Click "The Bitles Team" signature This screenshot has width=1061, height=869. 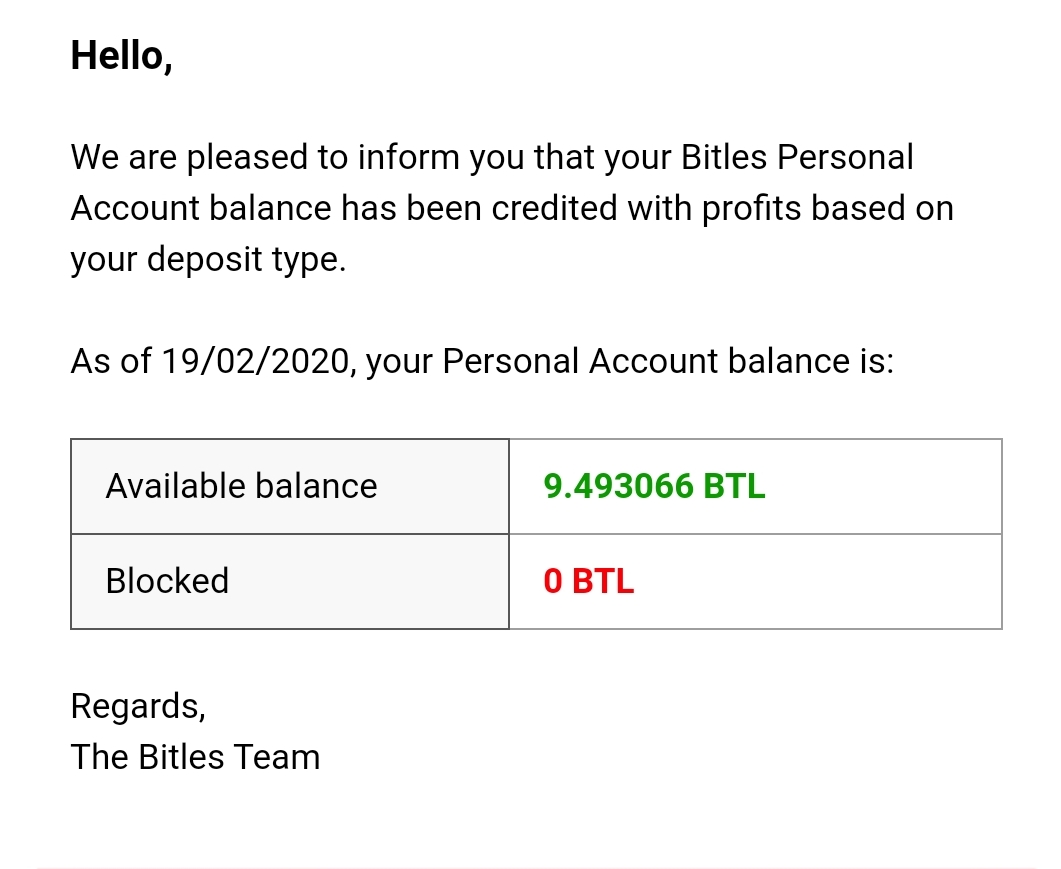click(195, 757)
